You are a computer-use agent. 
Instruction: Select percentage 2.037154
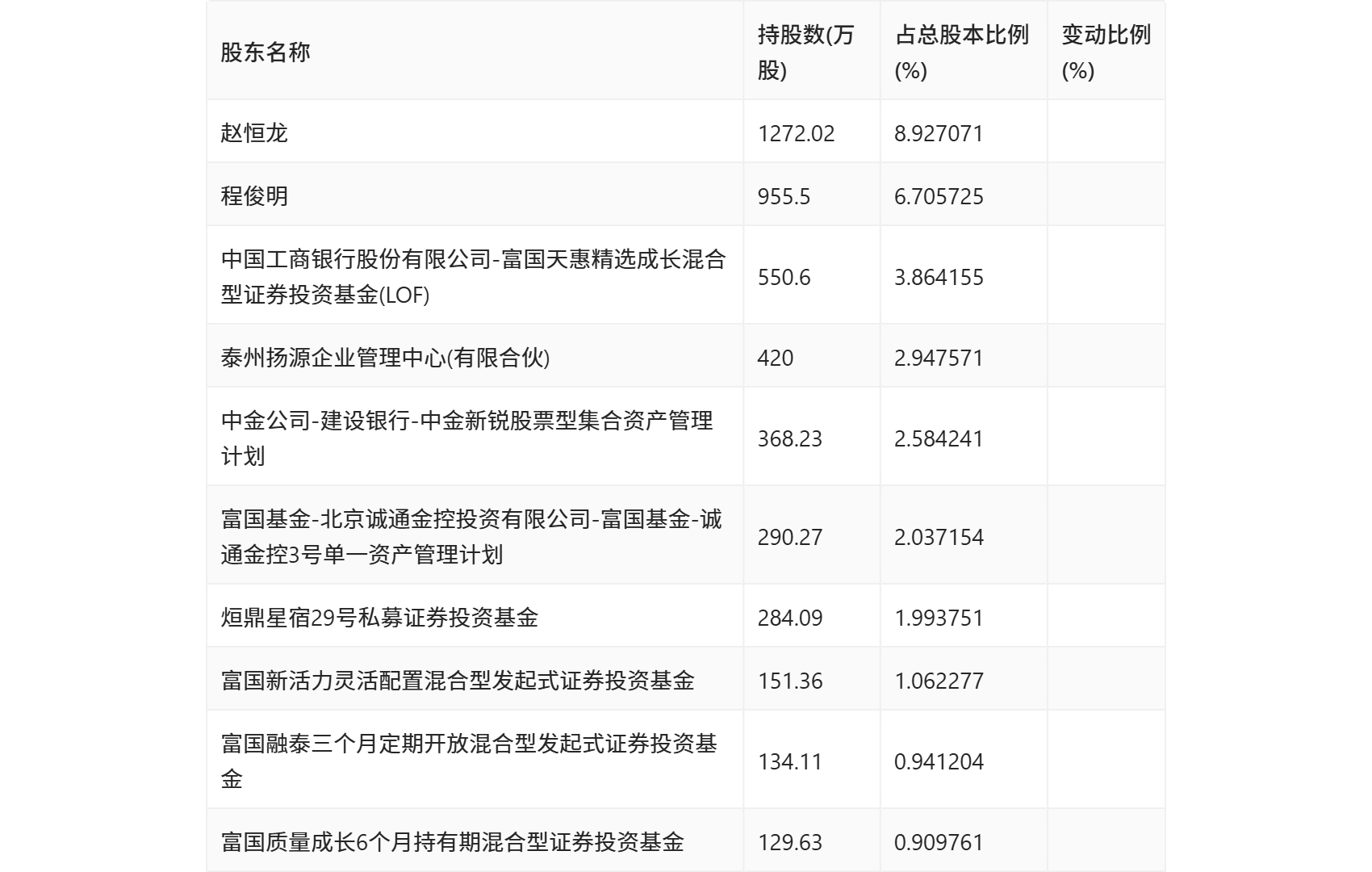tap(939, 537)
